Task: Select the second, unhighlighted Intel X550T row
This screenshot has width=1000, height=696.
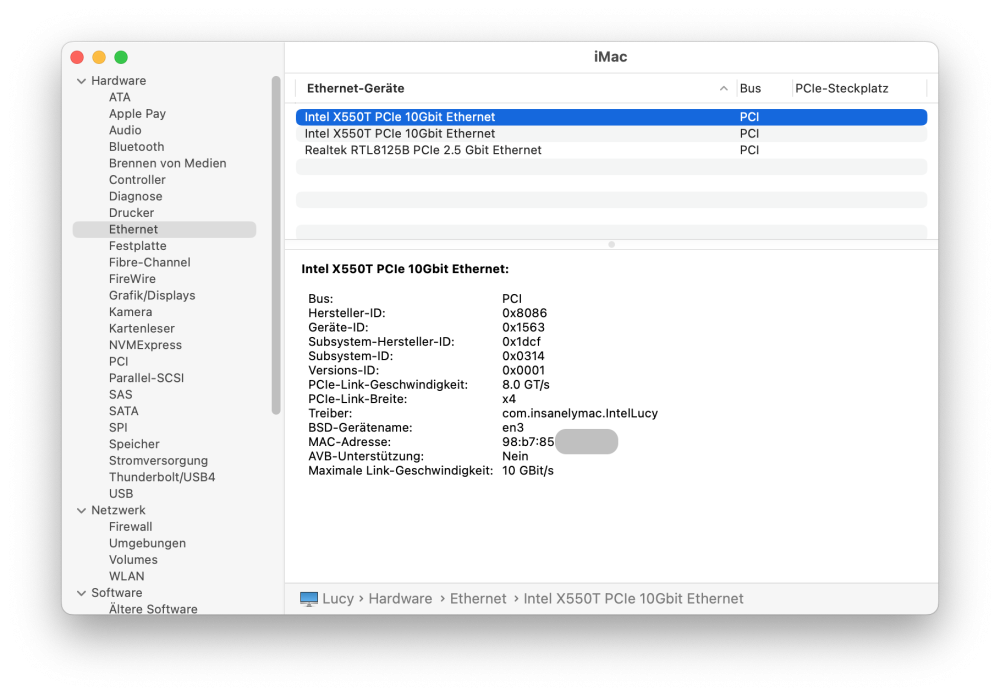Action: [x=611, y=133]
